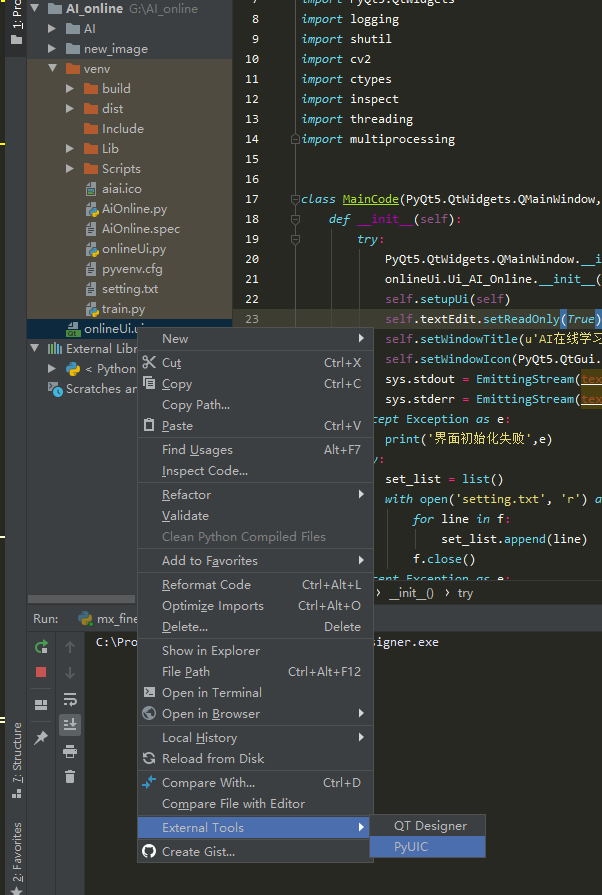This screenshot has width=602, height=895.
Task: Open the 2: Favorites tool window tab
Action: [17, 858]
